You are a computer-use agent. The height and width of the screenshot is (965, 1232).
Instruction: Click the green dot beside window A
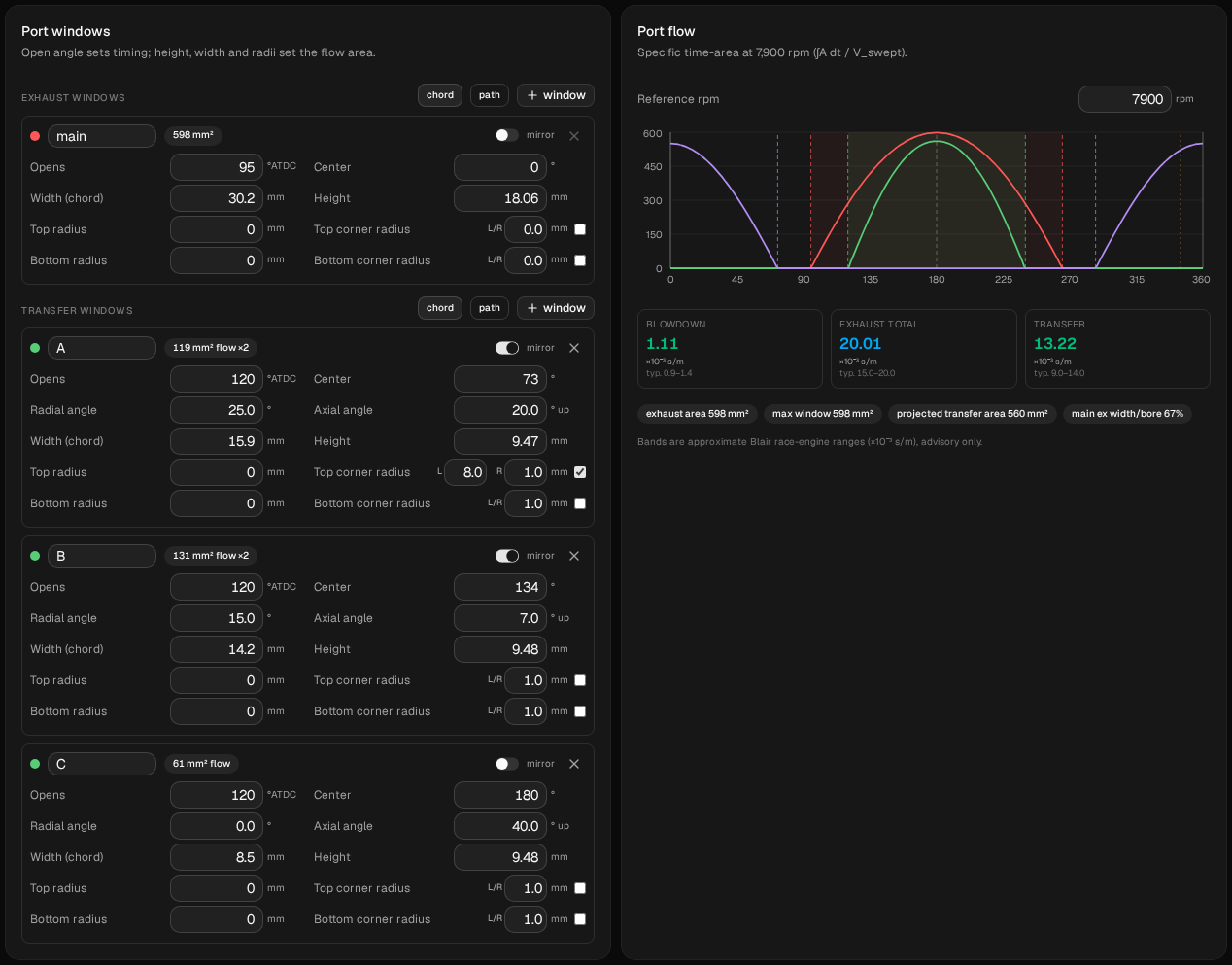click(x=35, y=348)
